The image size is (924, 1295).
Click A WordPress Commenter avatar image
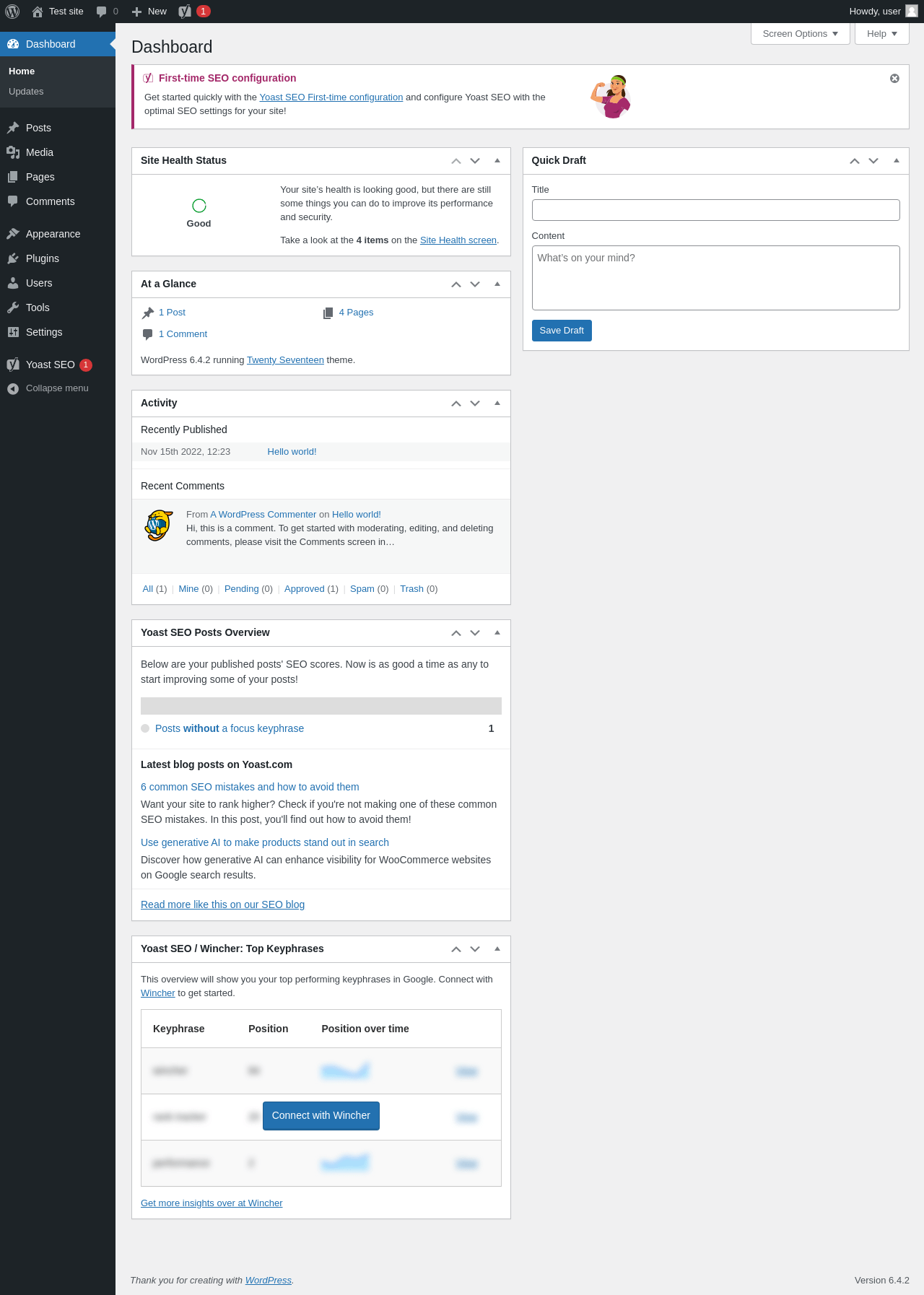point(159,526)
